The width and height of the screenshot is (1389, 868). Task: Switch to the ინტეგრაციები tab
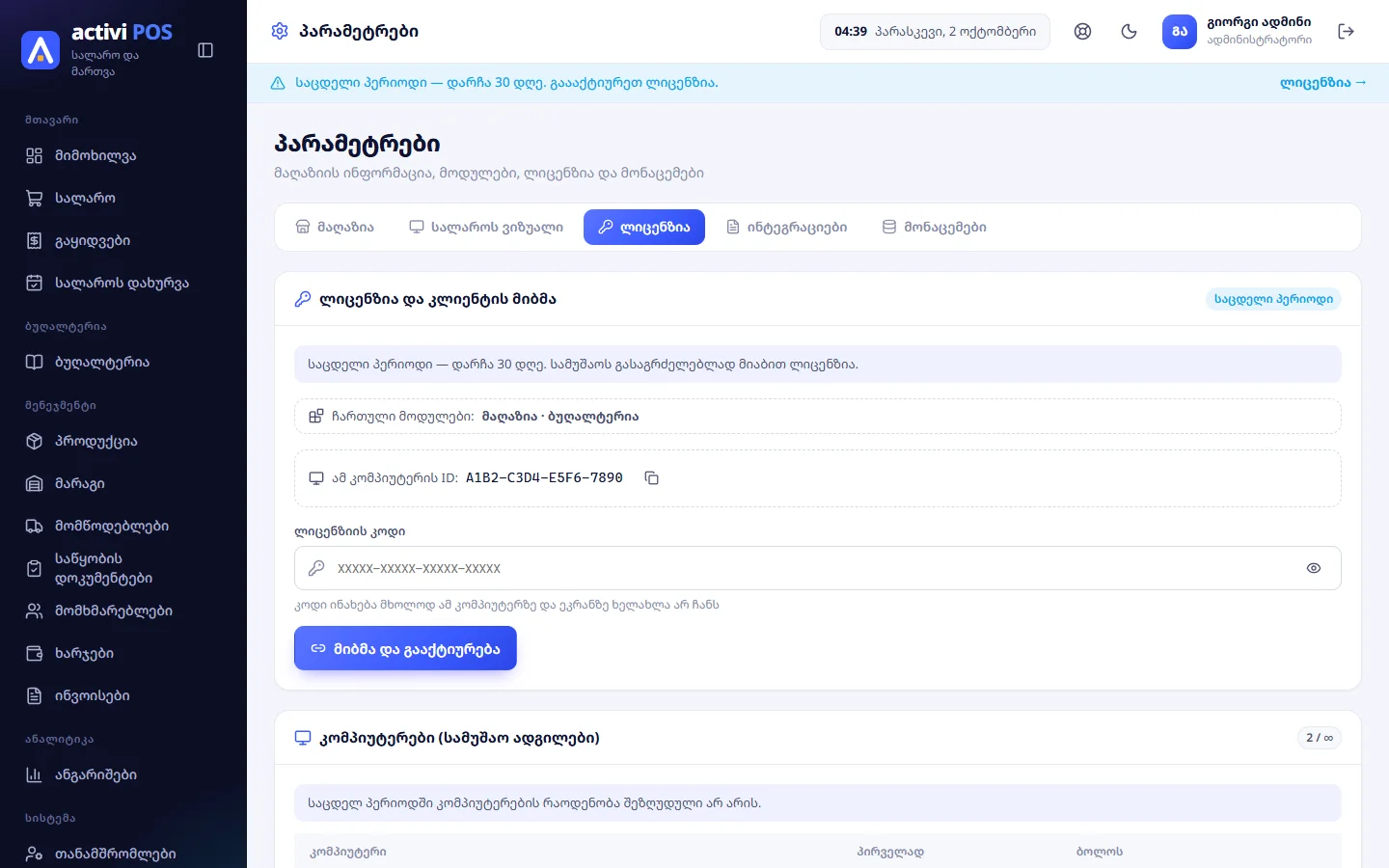click(787, 228)
